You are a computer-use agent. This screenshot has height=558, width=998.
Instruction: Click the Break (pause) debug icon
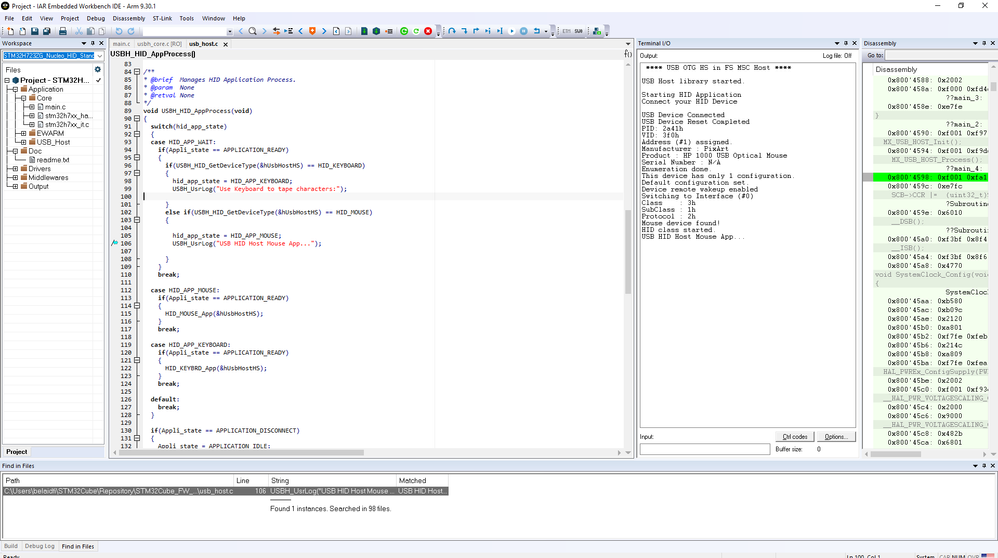pos(524,31)
